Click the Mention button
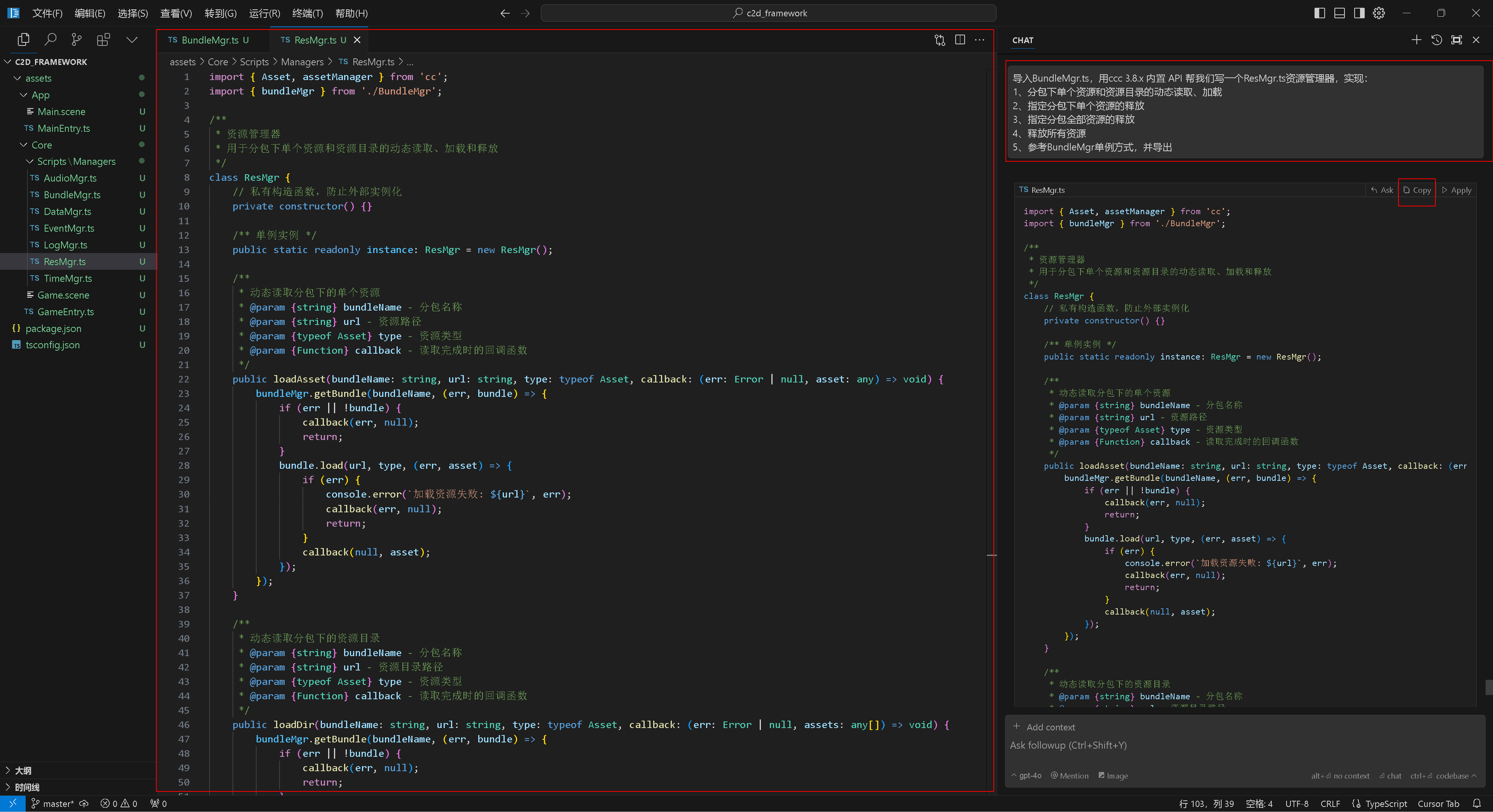 (x=1069, y=775)
